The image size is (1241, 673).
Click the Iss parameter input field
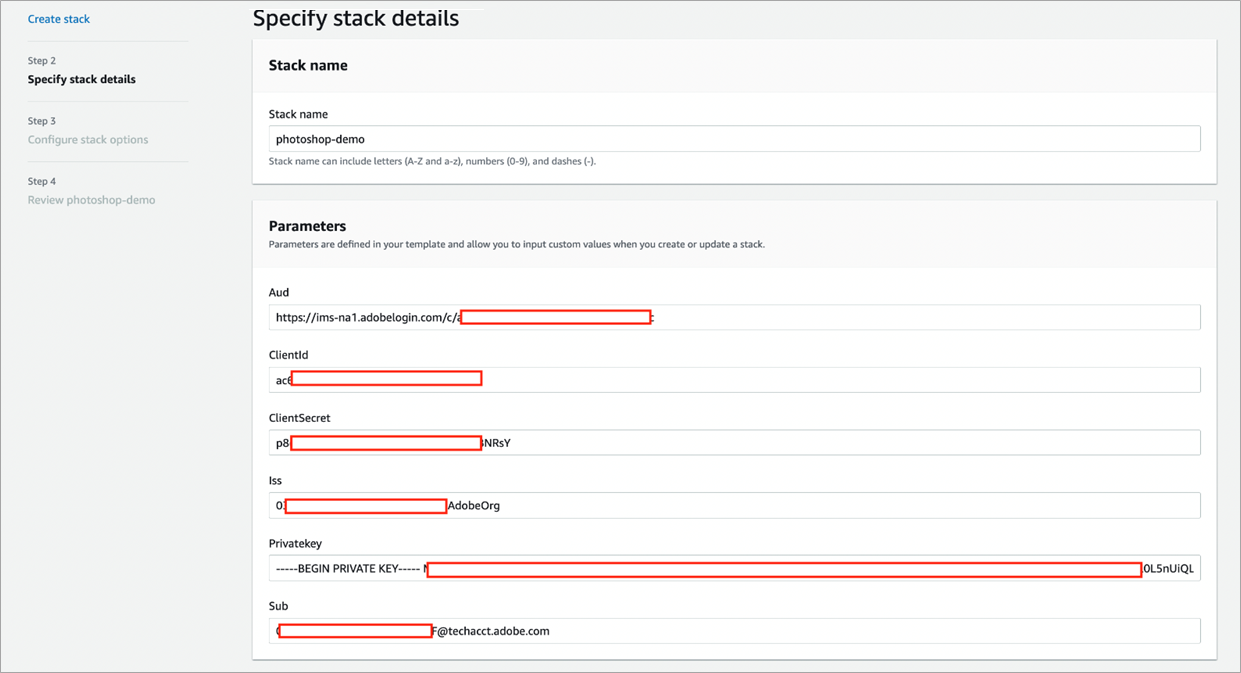tap(734, 505)
